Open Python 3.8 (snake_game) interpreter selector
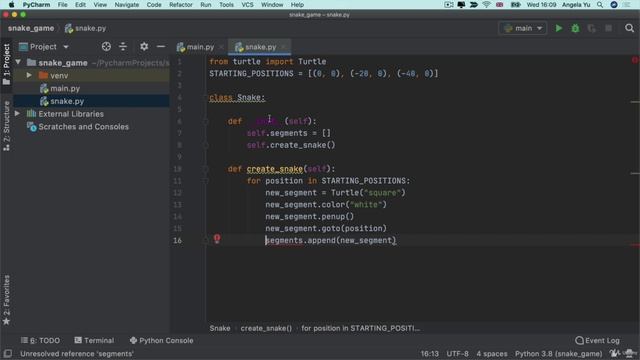This screenshot has height=360, width=640. tap(558, 353)
